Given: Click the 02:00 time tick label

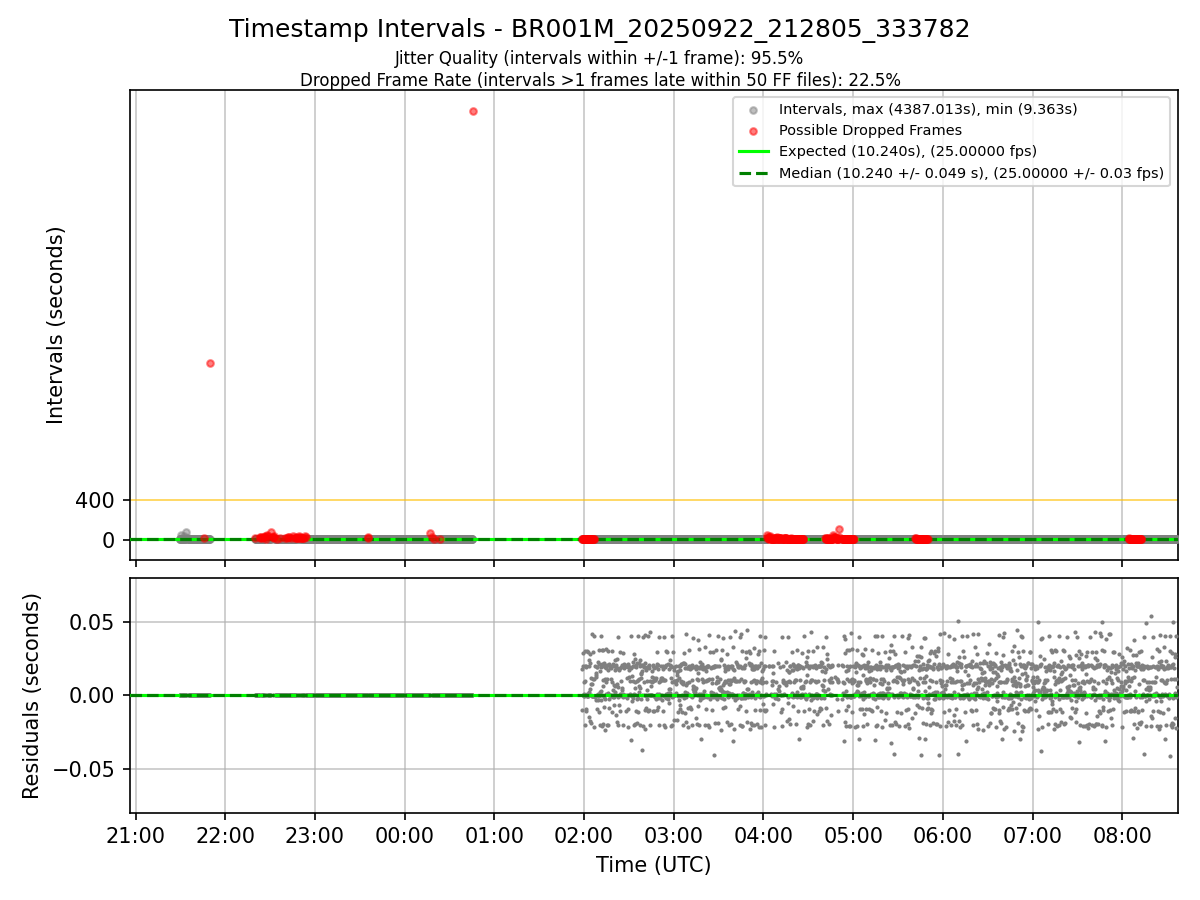Looking at the screenshot, I should 584,834.
